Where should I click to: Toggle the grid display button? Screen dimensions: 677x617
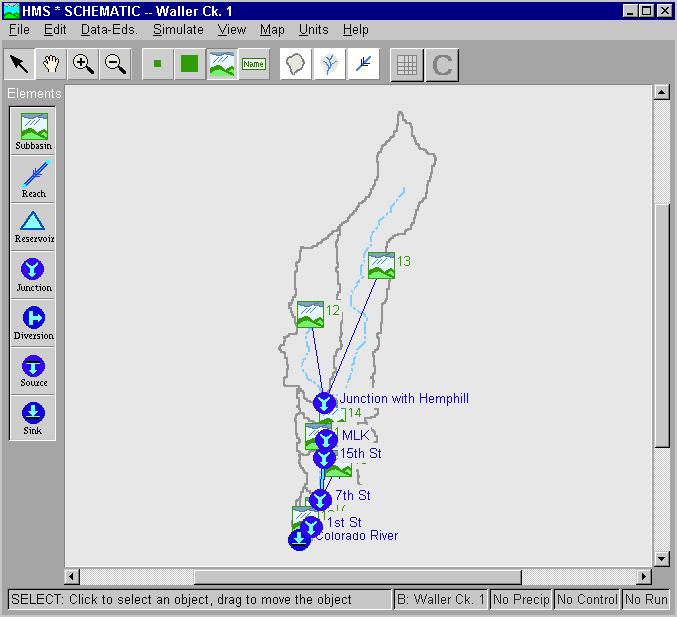pos(407,64)
